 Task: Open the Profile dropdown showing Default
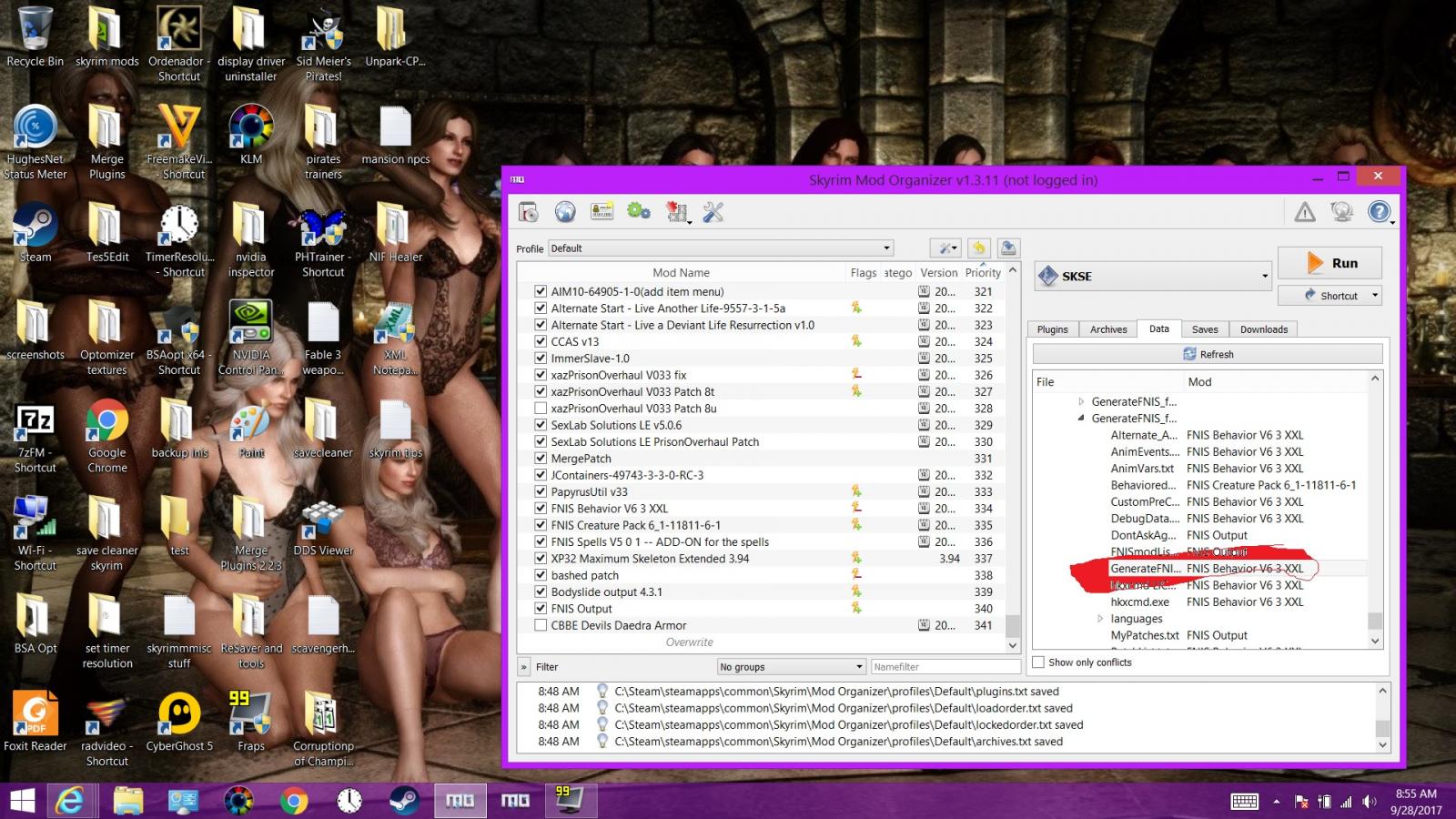(x=721, y=248)
